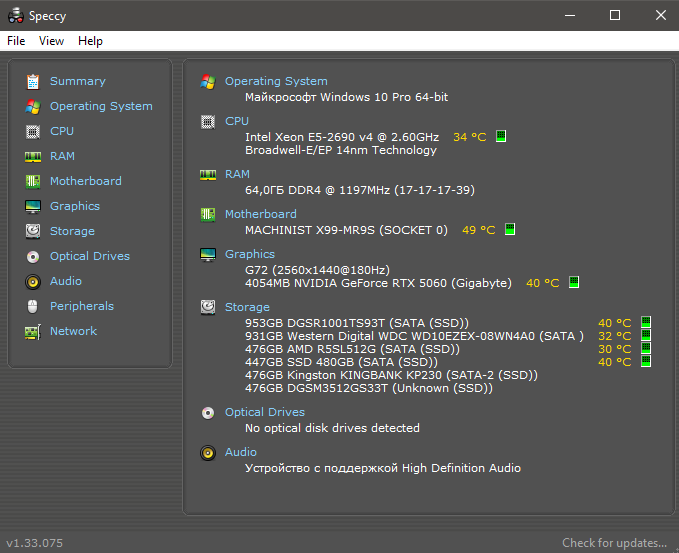Open Peripherals section in sidebar
Viewport: 679px width, 553px height.
82,307
